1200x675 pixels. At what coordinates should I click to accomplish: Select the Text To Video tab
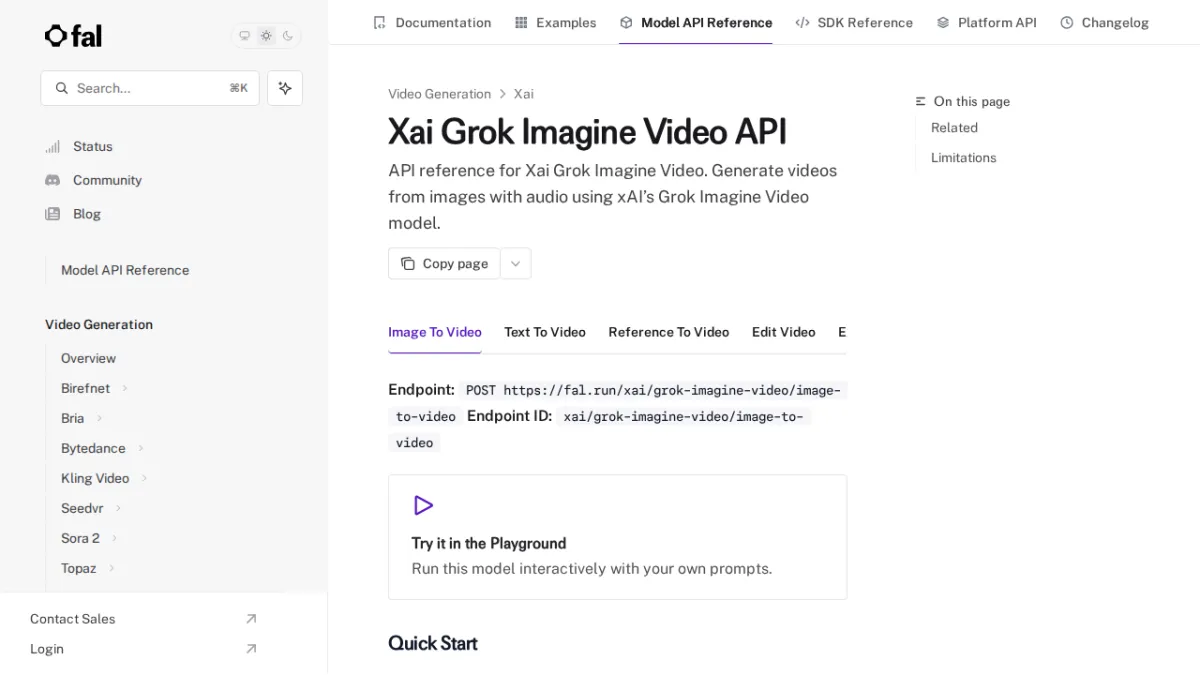(545, 332)
